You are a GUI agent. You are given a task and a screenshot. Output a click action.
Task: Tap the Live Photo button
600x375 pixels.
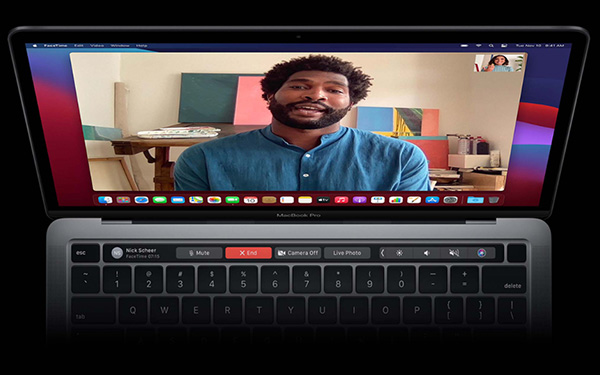[347, 253]
